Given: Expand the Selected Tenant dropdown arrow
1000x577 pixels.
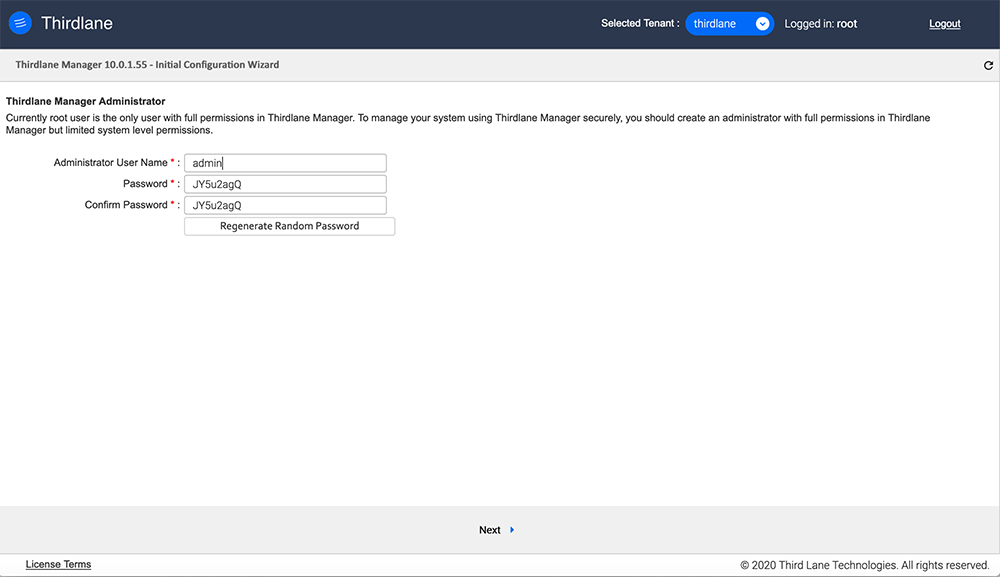Looking at the screenshot, I should coord(762,24).
